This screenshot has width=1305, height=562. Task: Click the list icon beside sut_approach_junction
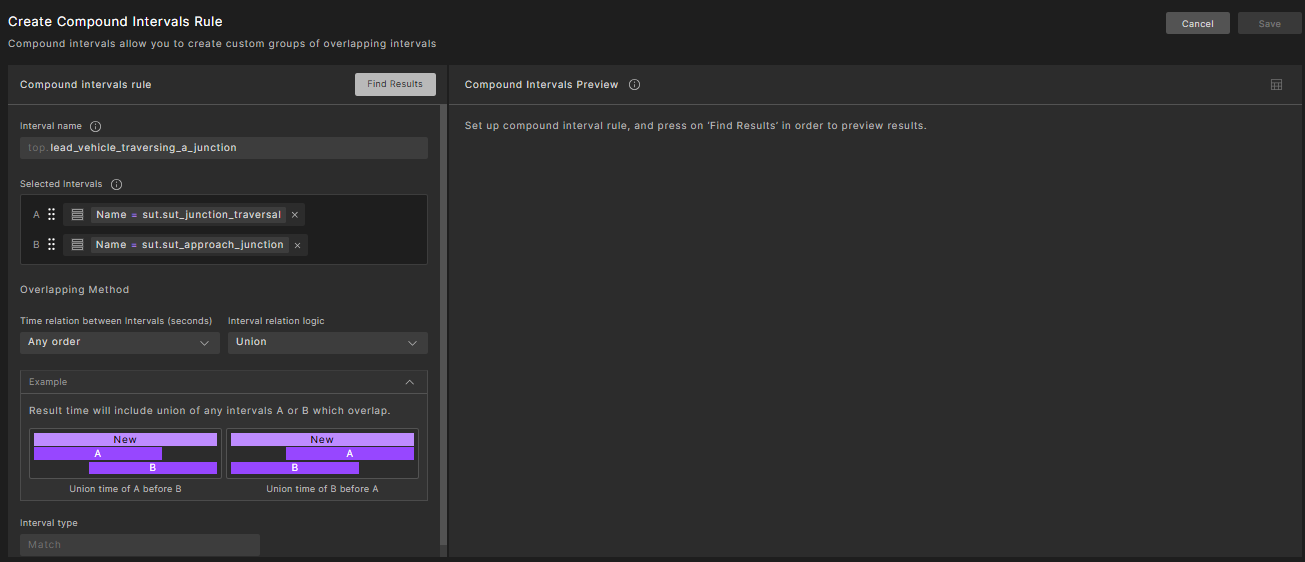point(77,245)
